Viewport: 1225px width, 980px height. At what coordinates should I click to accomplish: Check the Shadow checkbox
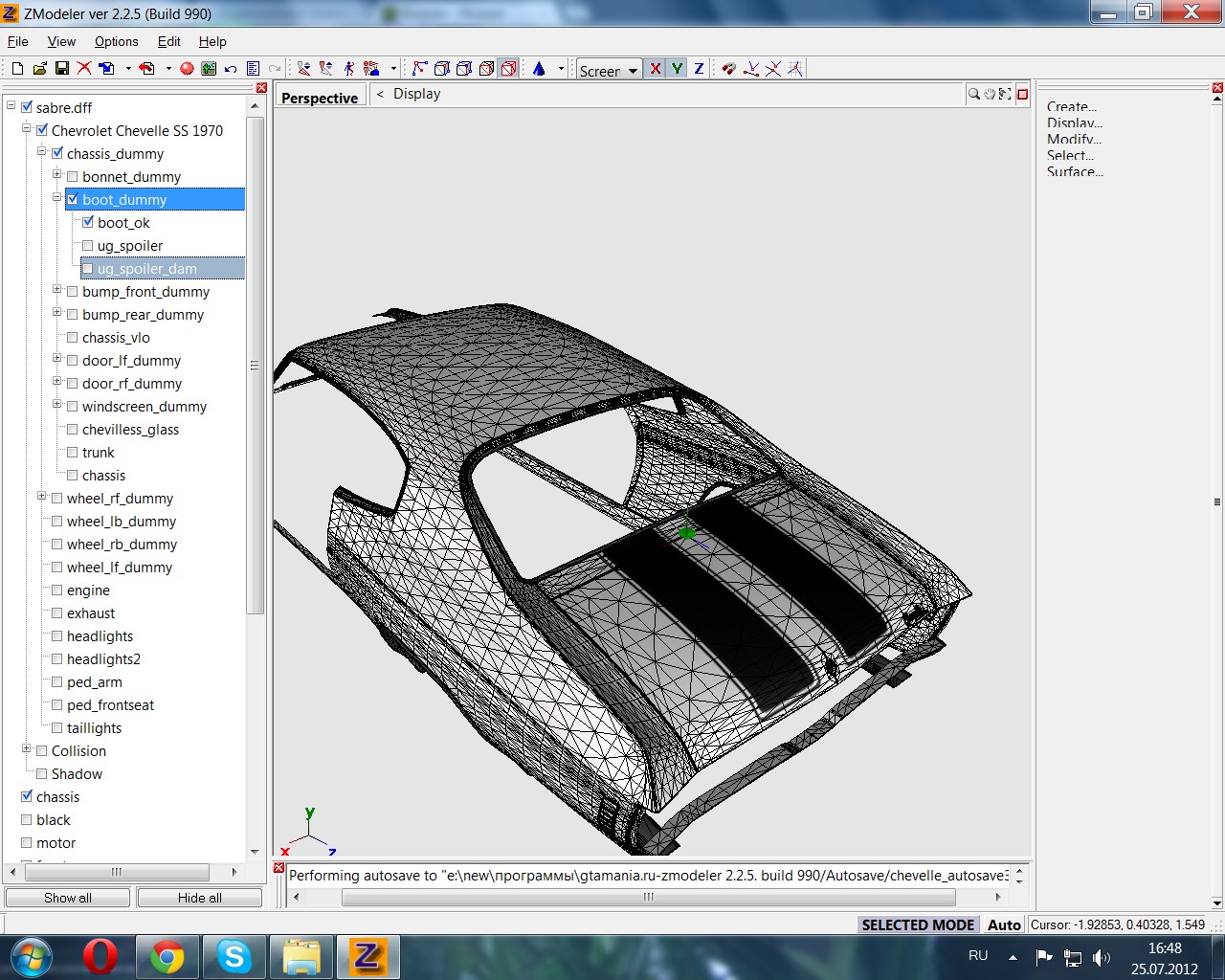42,773
